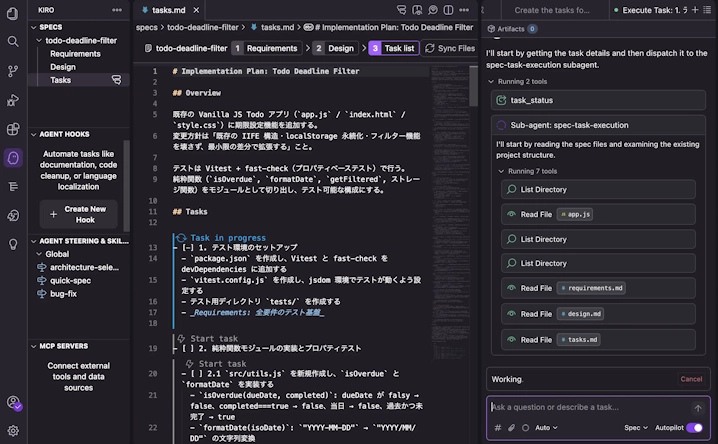This screenshot has width=718, height=444.
Task: Open Requirements in the spec tree
Action: [75, 54]
